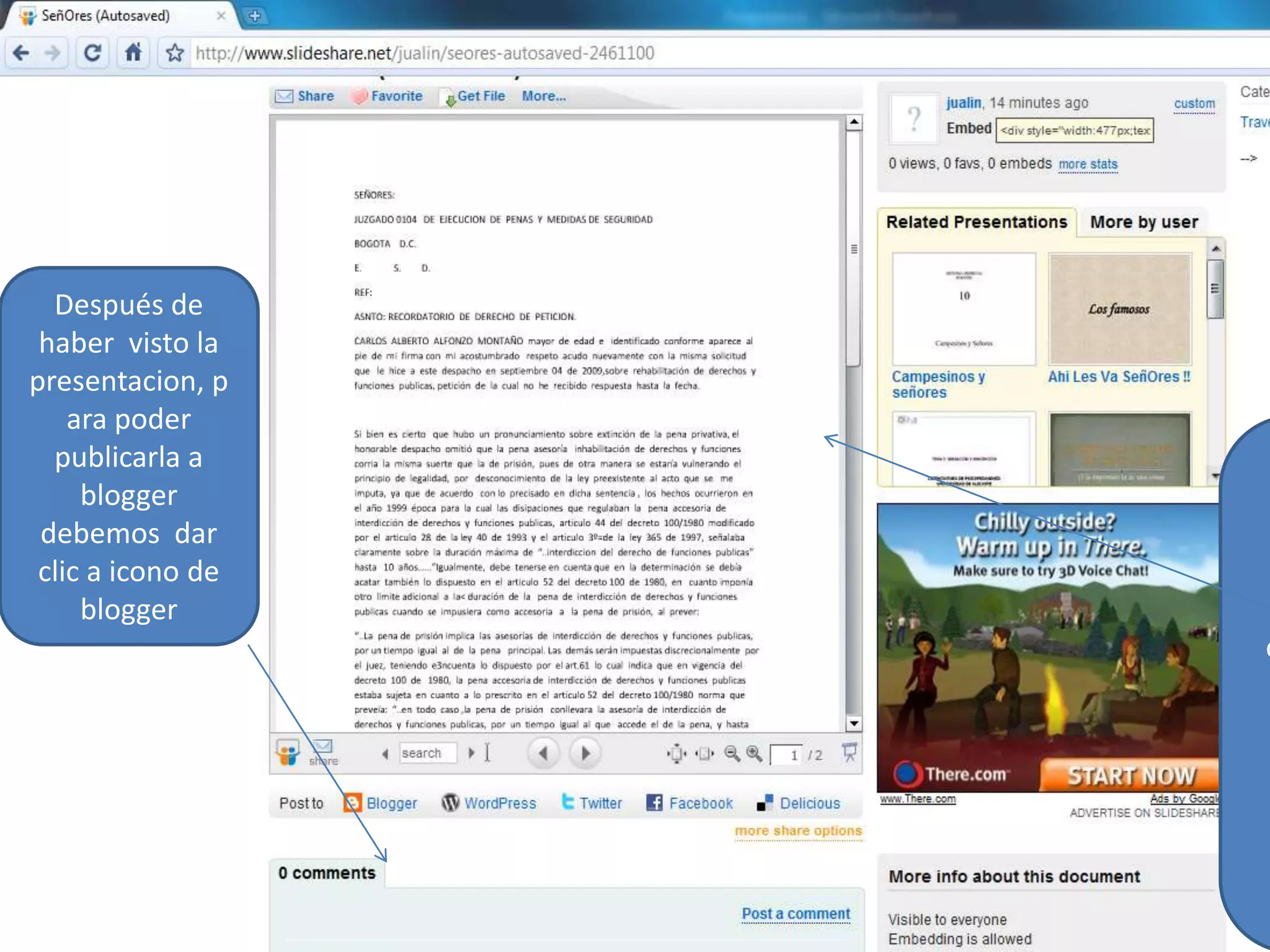Select the Related Presentations tab

[976, 222]
